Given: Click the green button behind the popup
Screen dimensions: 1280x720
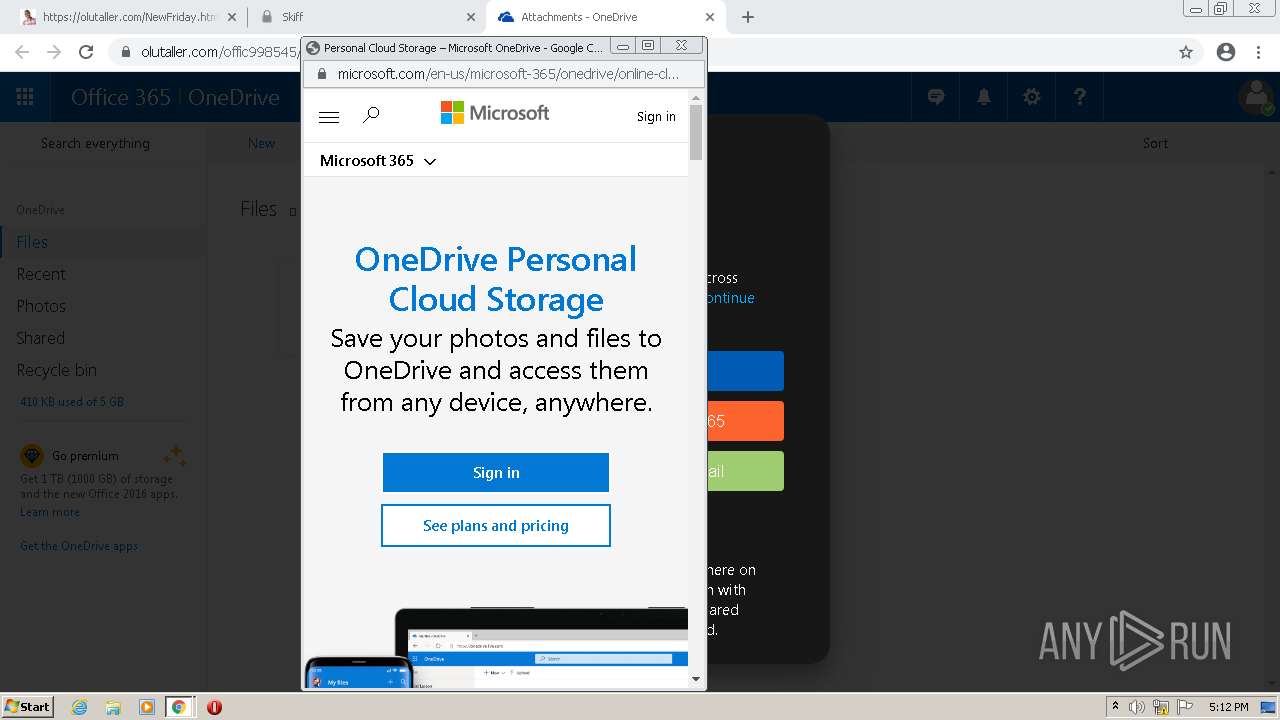Looking at the screenshot, I should [745, 471].
